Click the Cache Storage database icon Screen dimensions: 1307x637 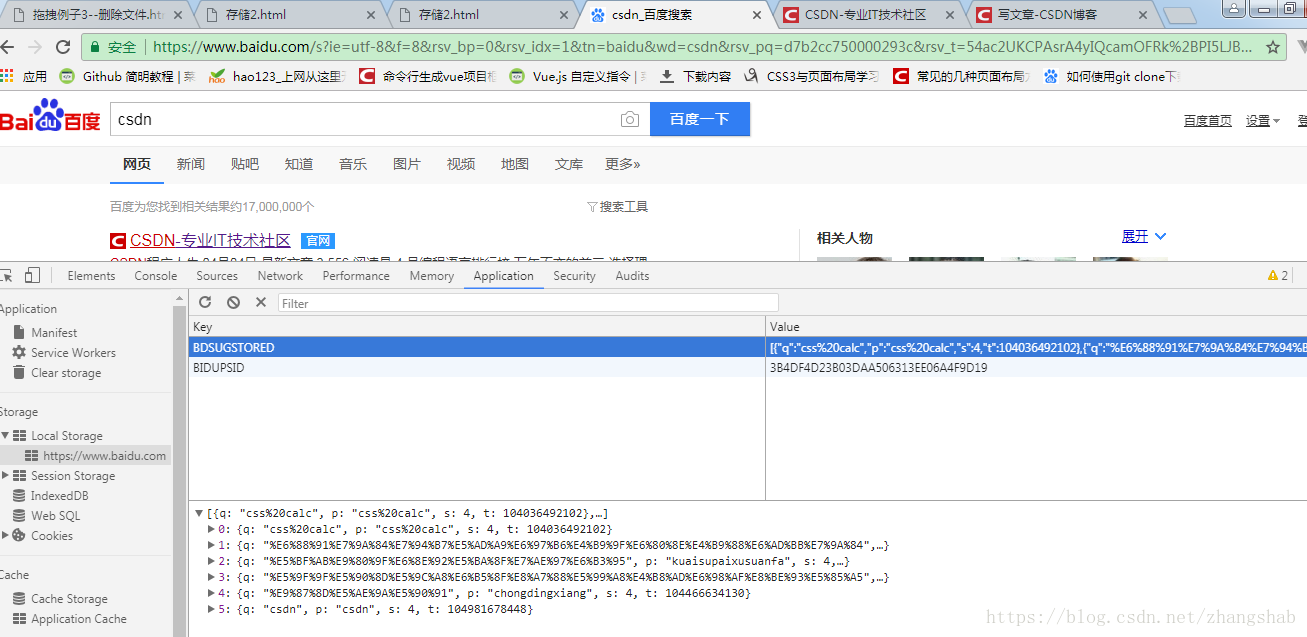point(19,598)
